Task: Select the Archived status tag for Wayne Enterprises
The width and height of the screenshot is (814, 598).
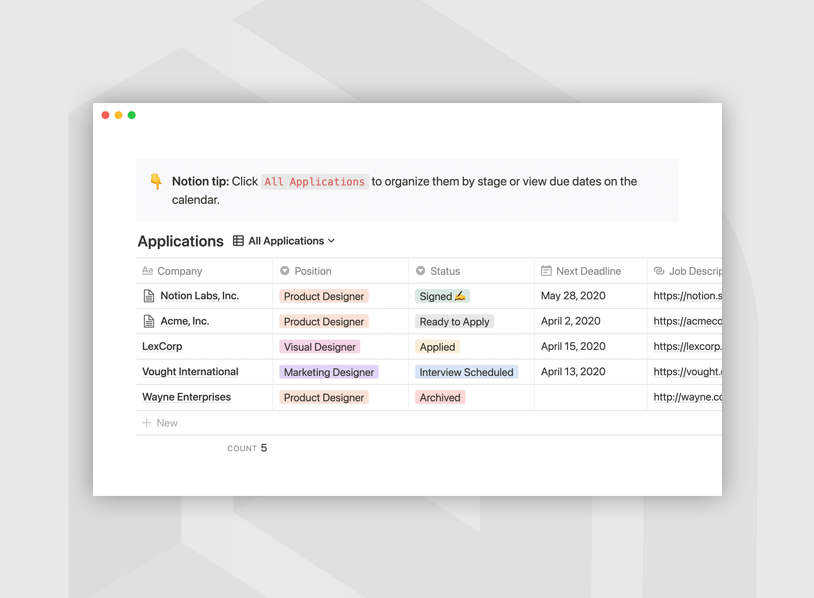Action: click(x=440, y=397)
